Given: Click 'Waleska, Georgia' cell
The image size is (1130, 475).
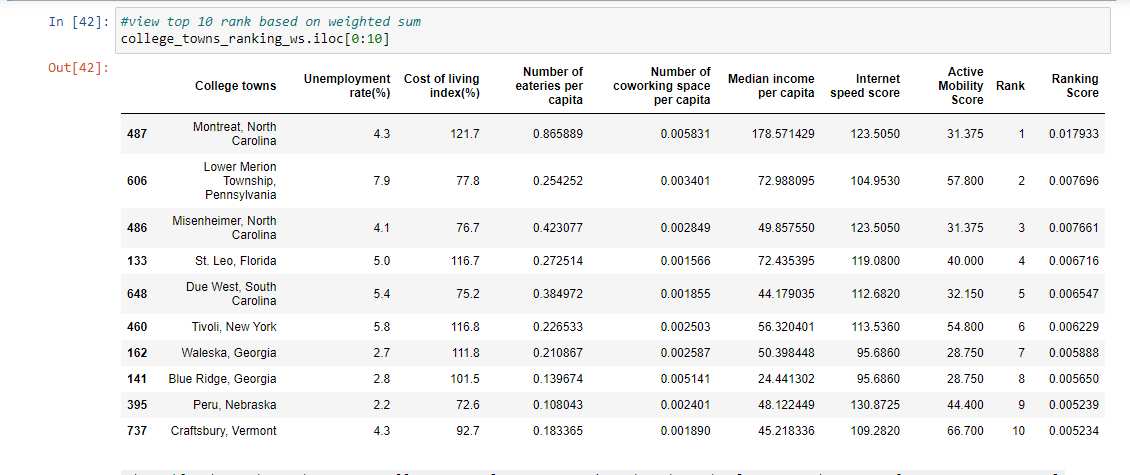Looking at the screenshot, I should click(228, 352).
